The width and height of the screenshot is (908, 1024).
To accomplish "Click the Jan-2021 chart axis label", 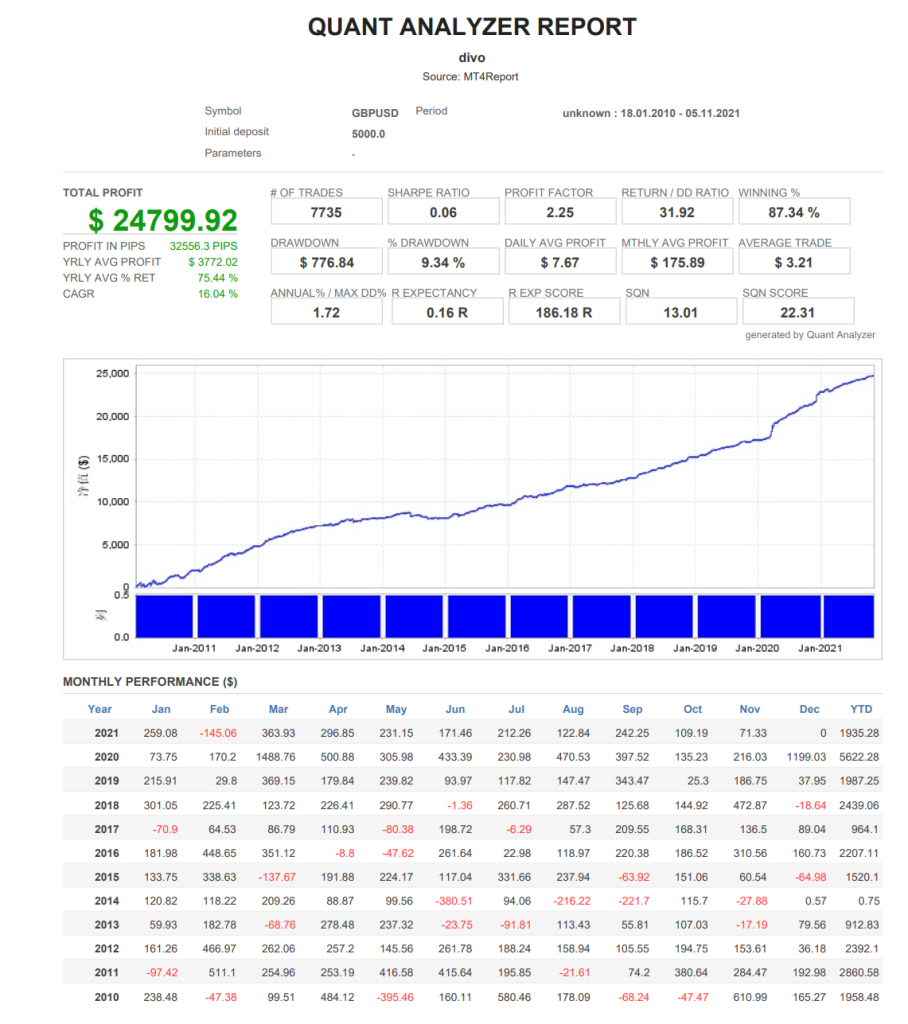I will pos(820,648).
